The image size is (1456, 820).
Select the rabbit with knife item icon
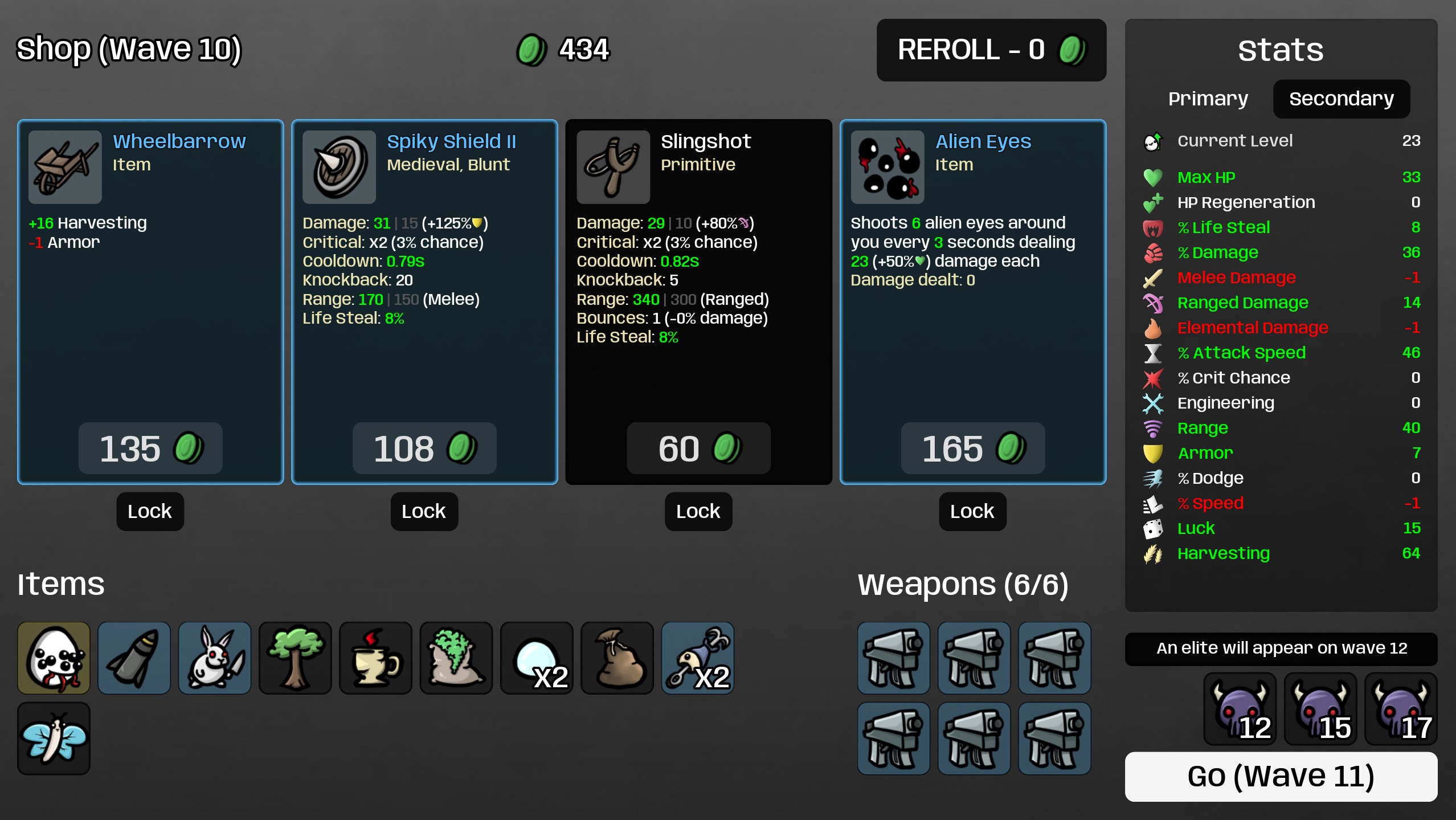click(215, 658)
